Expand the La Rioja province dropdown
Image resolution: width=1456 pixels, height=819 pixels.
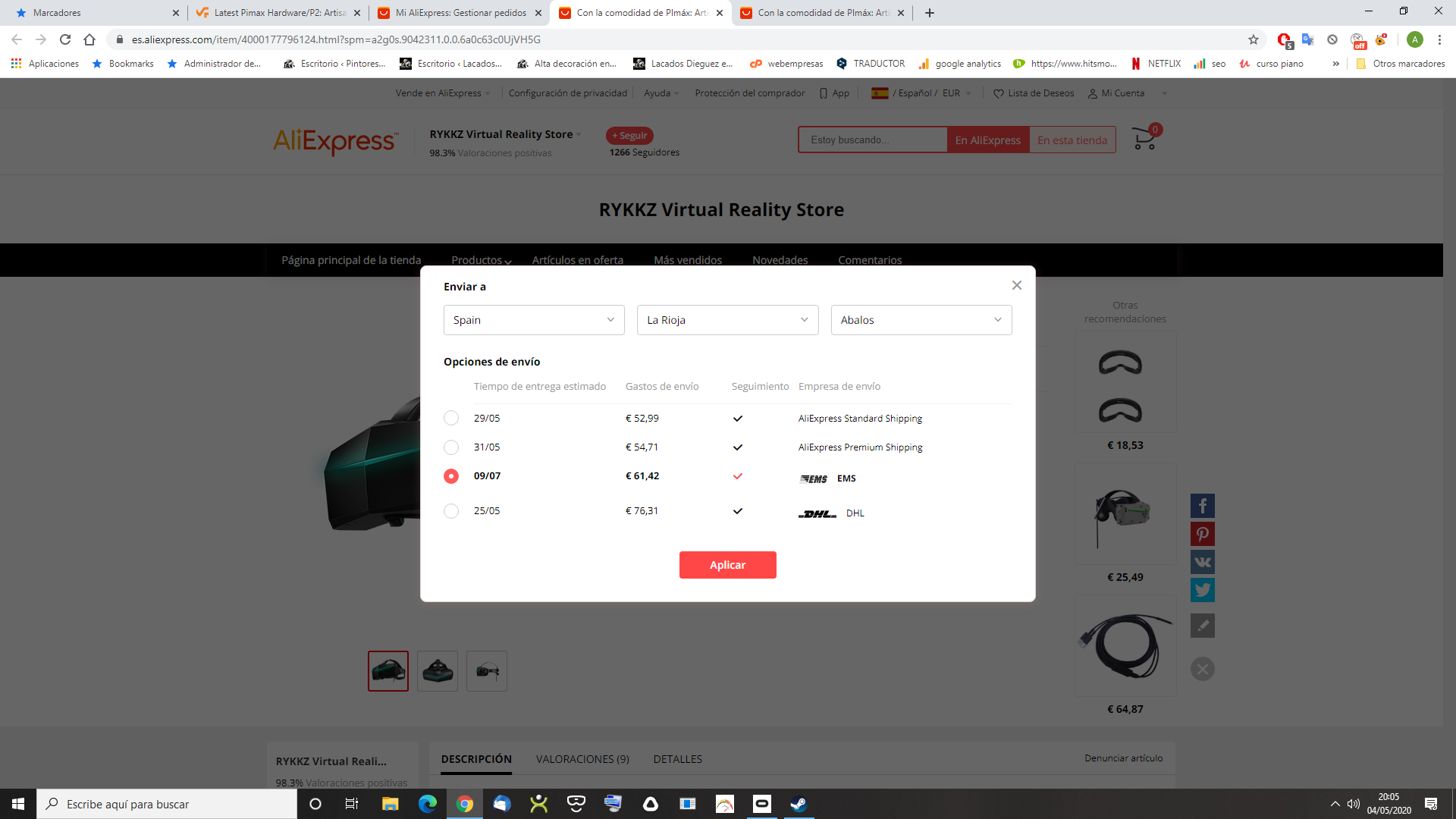coord(727,320)
